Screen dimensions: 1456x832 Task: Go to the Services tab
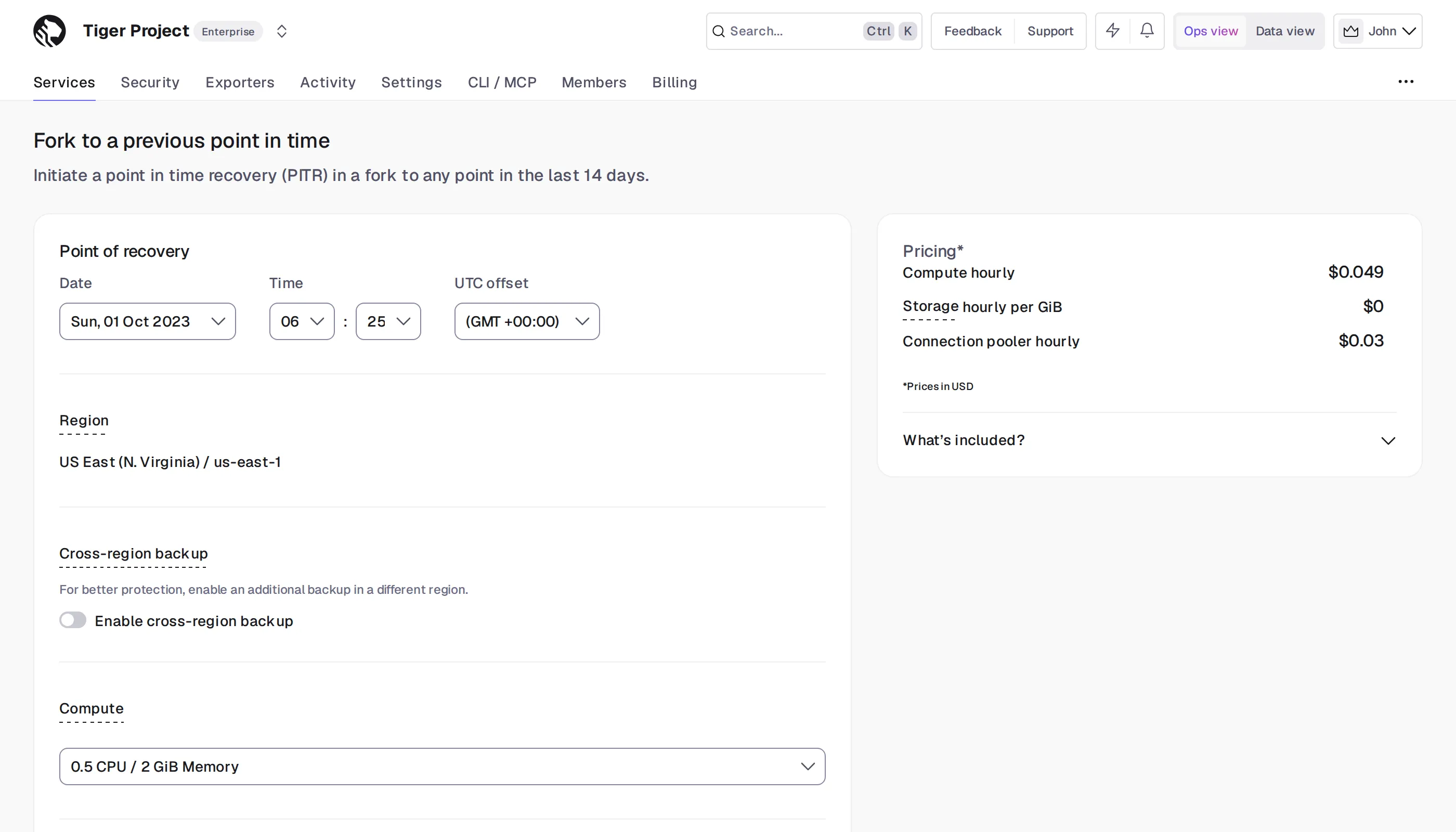(x=64, y=82)
